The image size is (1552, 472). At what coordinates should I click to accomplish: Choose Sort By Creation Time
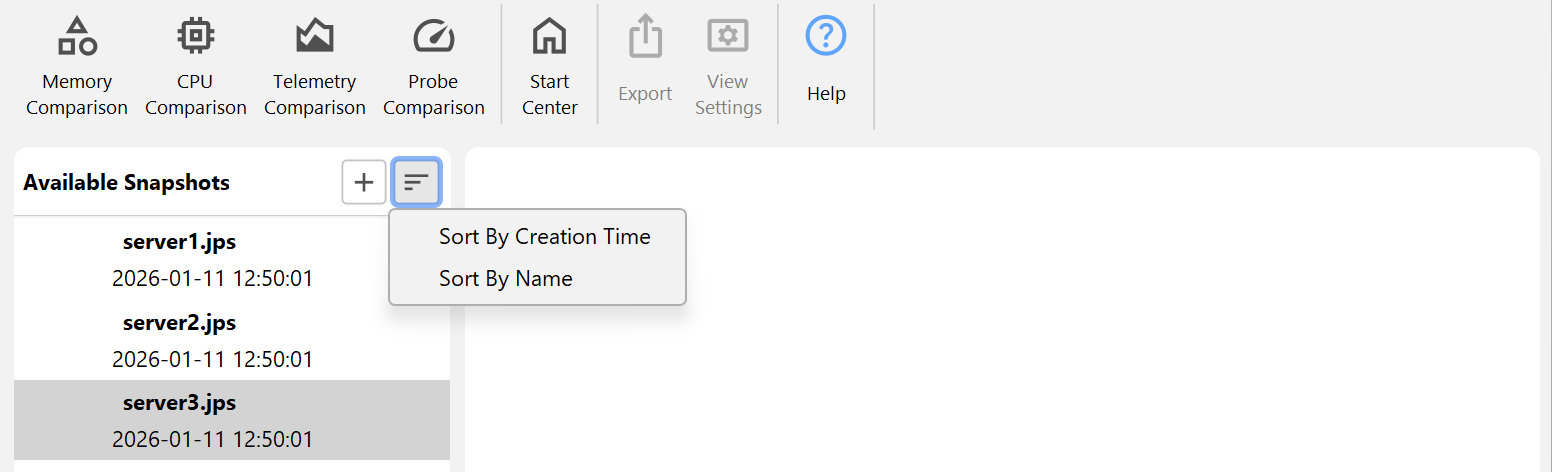click(544, 237)
